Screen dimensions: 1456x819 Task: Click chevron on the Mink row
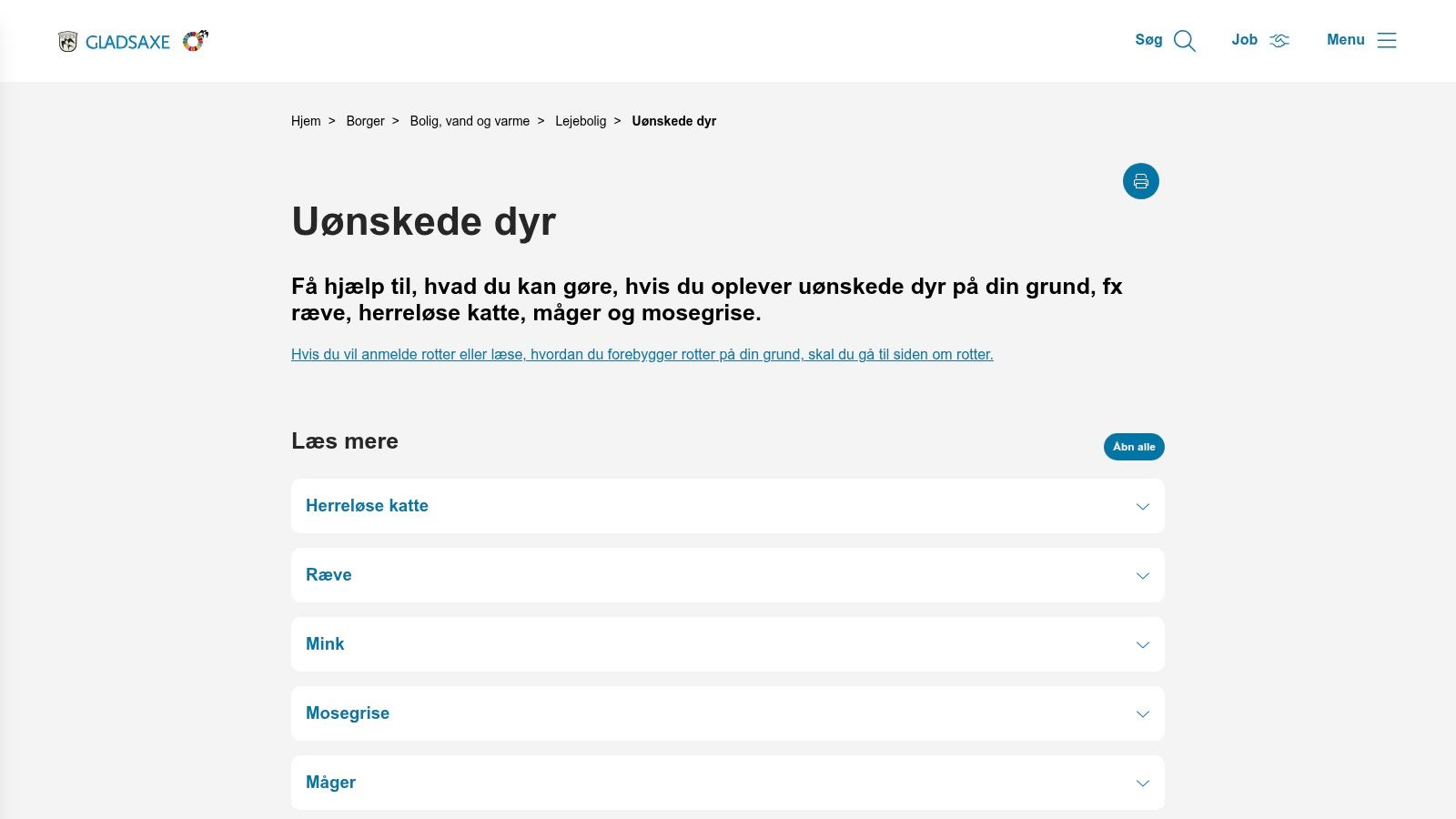tap(1143, 645)
